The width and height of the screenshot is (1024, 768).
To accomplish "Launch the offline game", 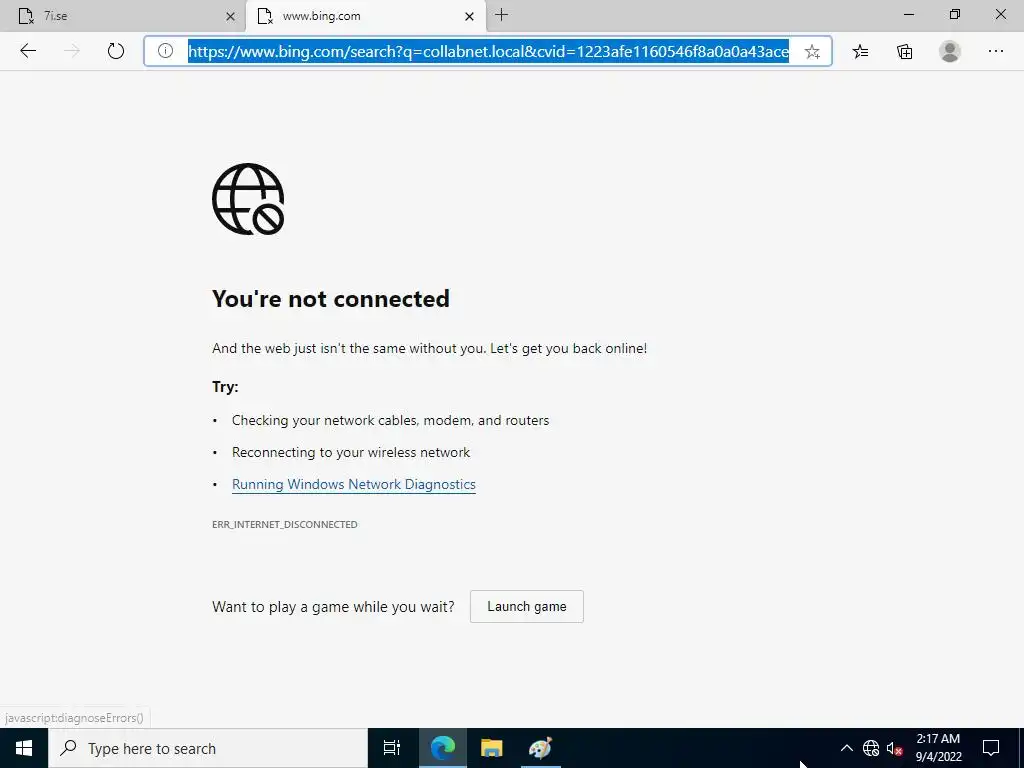I will [526, 607].
